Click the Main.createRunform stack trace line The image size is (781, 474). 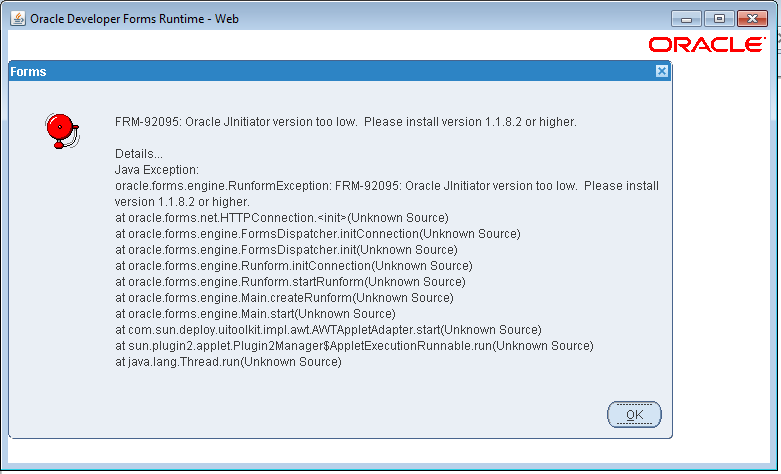click(284, 298)
